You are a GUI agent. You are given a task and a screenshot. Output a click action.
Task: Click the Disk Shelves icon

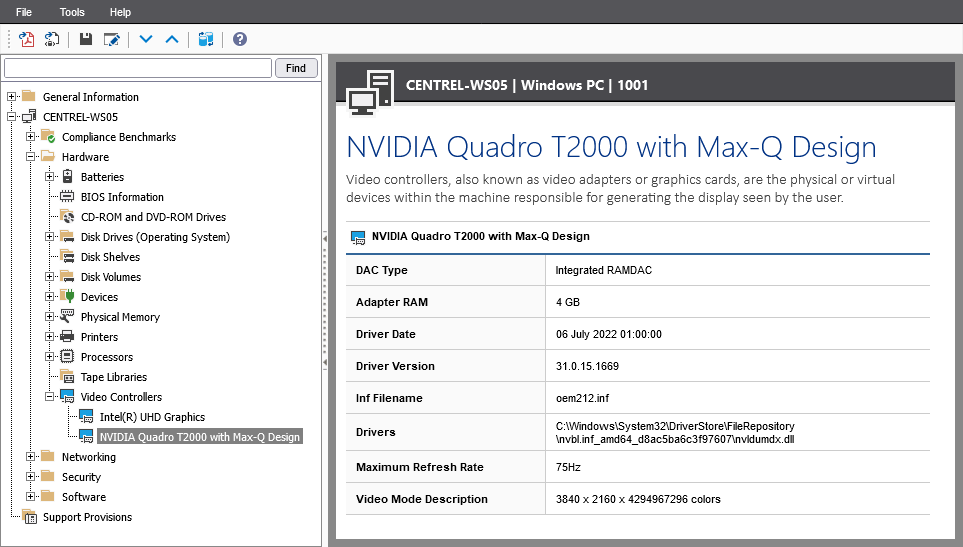[x=67, y=257]
